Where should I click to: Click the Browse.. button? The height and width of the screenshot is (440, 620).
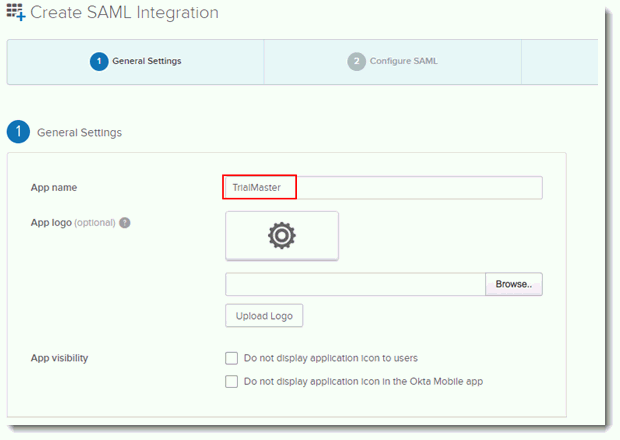[x=514, y=284]
